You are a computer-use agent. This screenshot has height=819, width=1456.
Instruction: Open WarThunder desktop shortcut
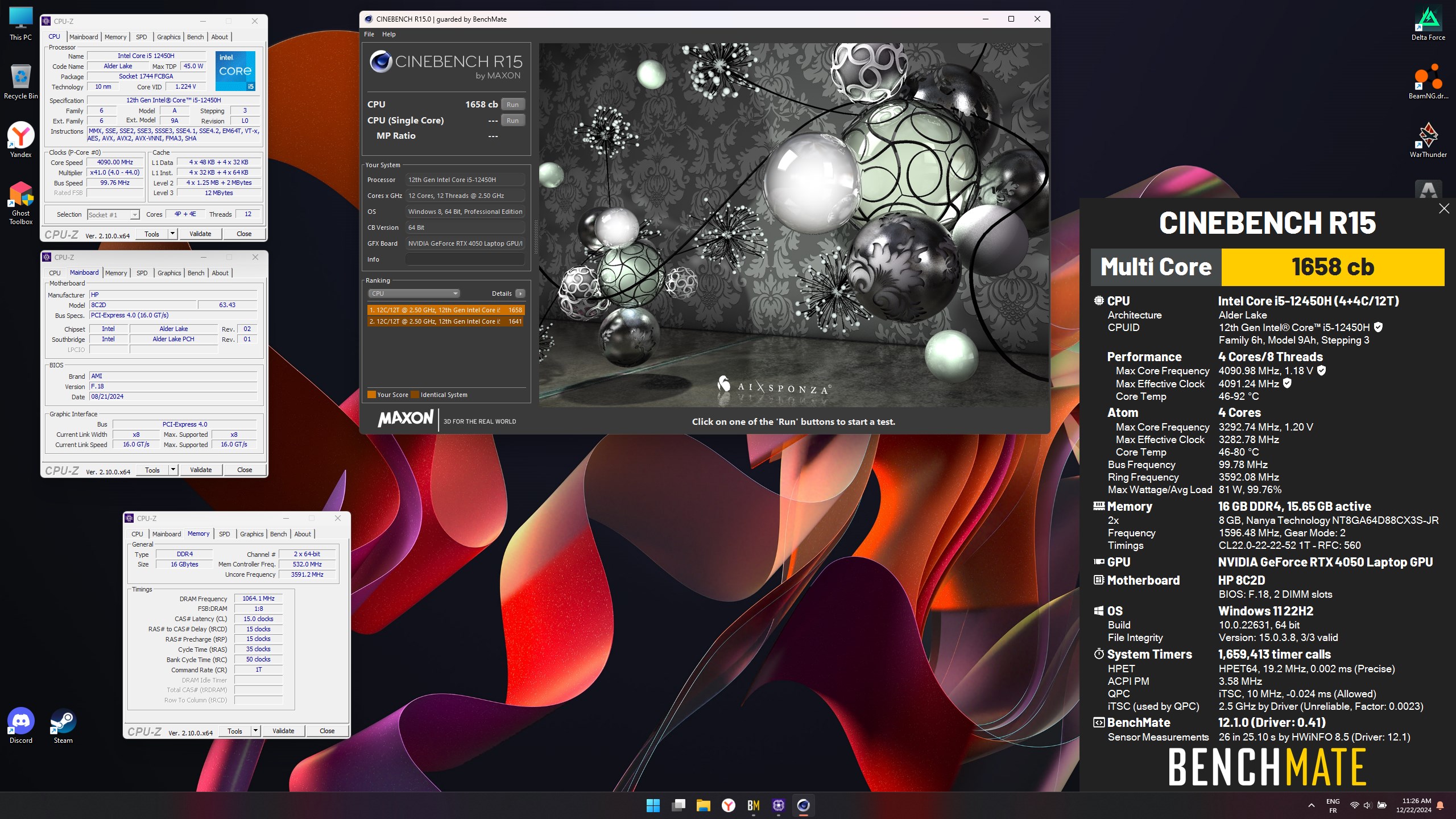[1428, 140]
